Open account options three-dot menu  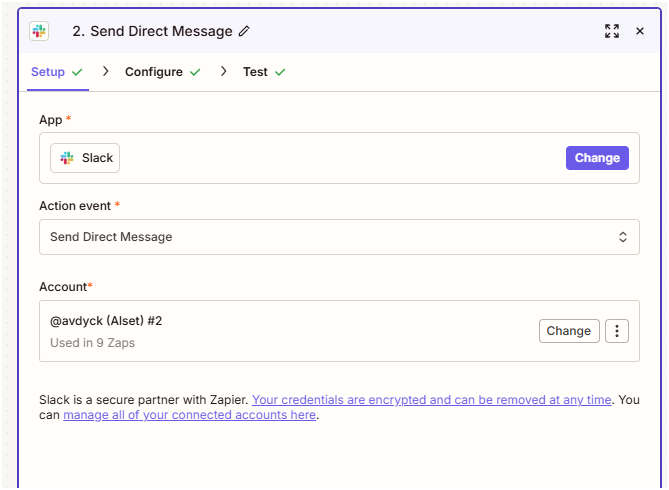click(617, 331)
